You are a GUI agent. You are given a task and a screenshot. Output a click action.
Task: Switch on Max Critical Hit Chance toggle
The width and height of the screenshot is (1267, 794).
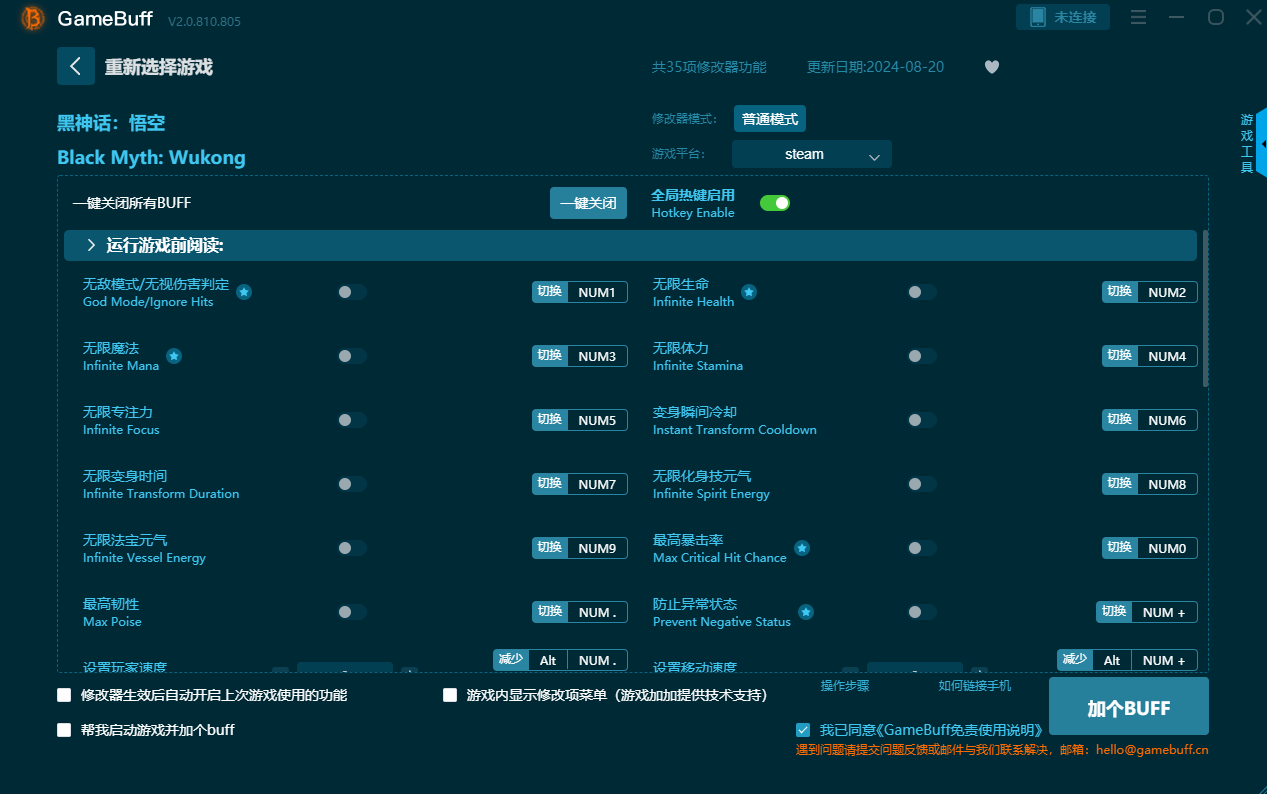click(922, 548)
